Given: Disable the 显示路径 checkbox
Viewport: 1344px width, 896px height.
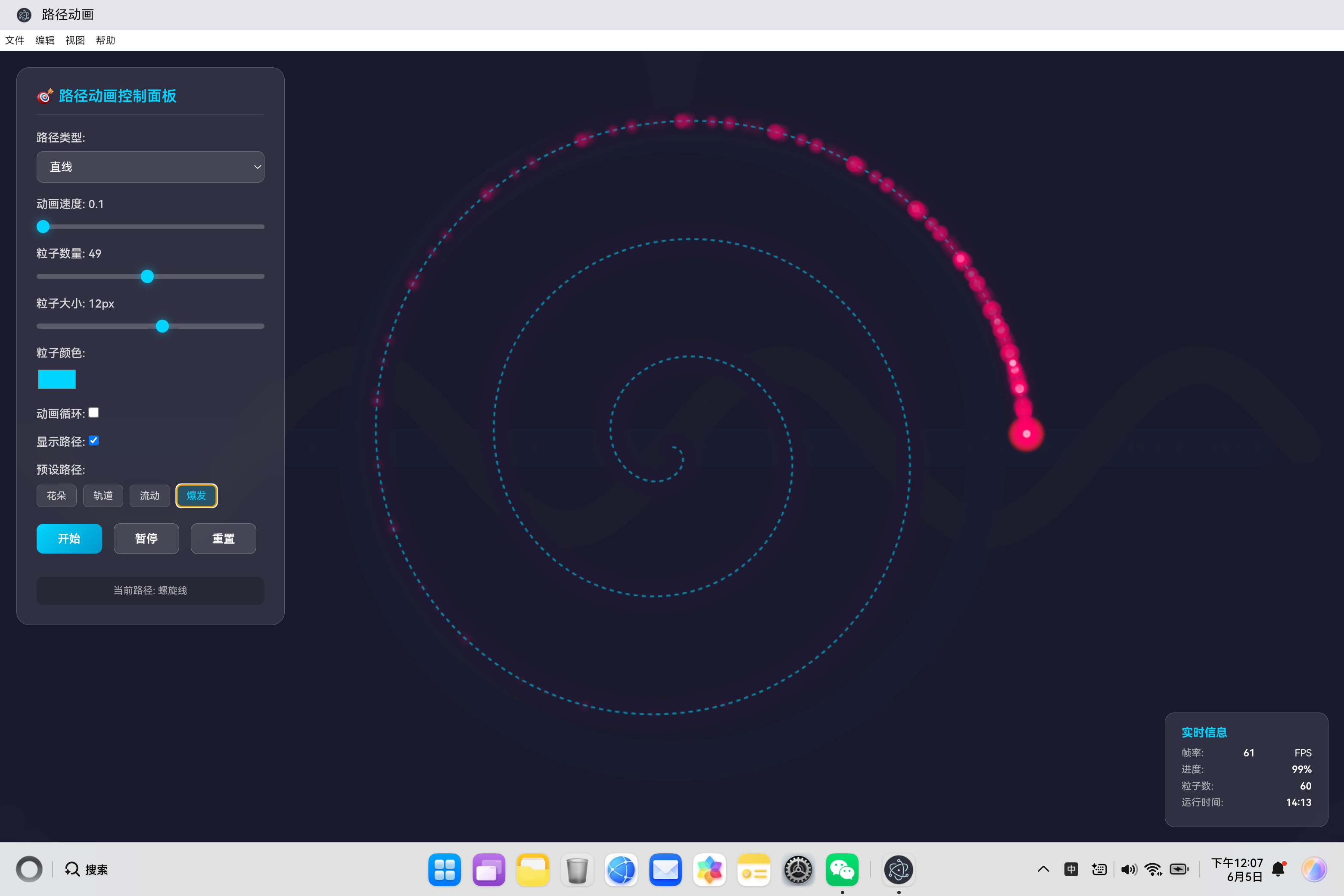Looking at the screenshot, I should [x=94, y=441].
